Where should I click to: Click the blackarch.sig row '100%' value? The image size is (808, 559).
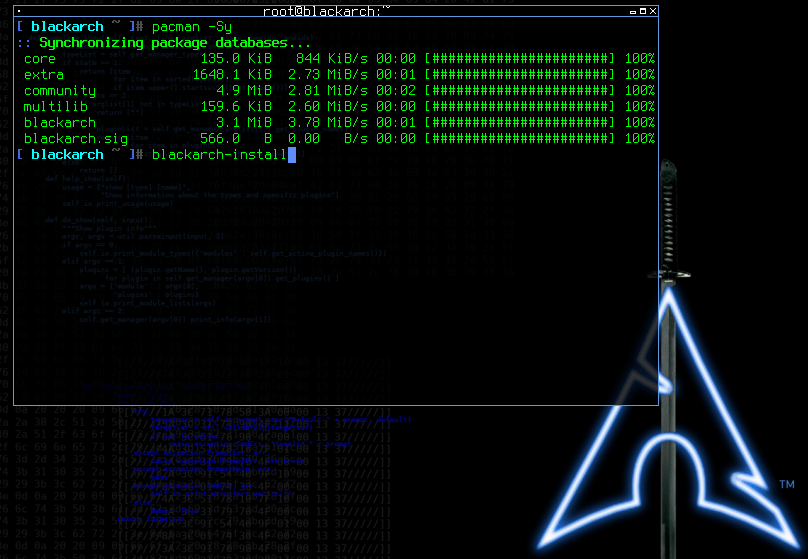pyautogui.click(x=639, y=139)
